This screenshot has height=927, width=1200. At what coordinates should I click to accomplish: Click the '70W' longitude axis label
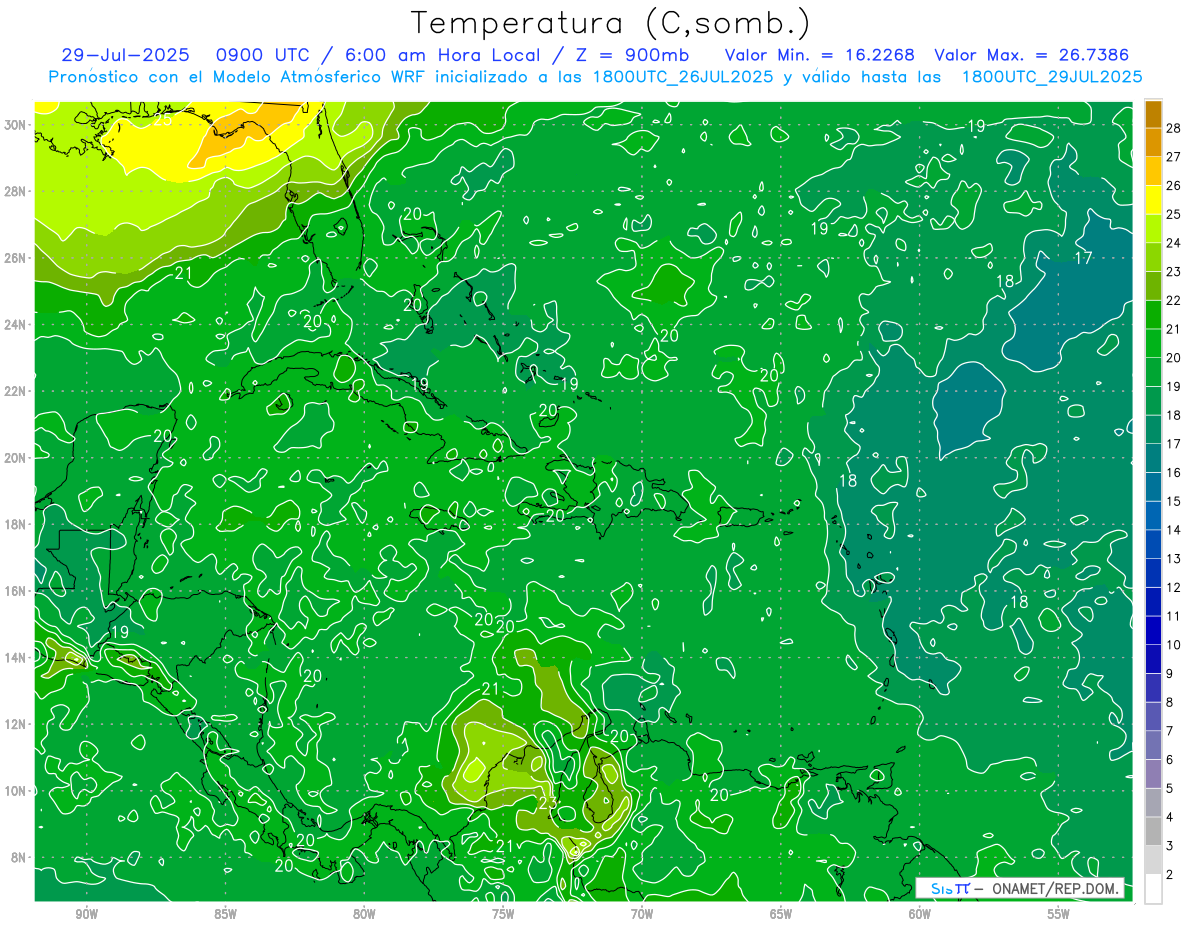coord(642,914)
